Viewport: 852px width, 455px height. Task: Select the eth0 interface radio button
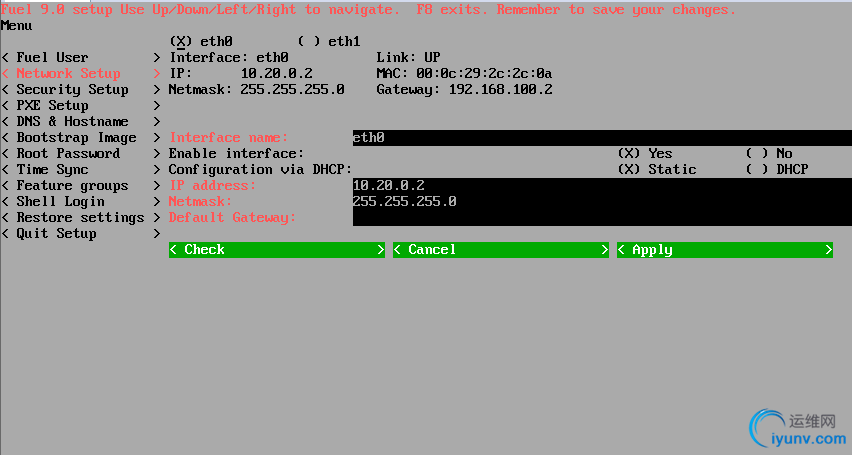point(202,41)
